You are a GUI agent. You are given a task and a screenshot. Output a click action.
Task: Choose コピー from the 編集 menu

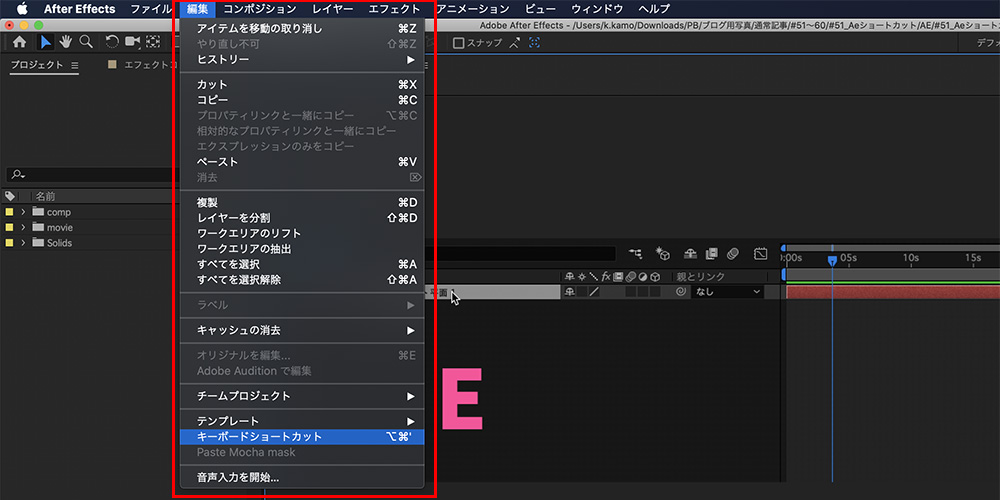(x=302, y=100)
